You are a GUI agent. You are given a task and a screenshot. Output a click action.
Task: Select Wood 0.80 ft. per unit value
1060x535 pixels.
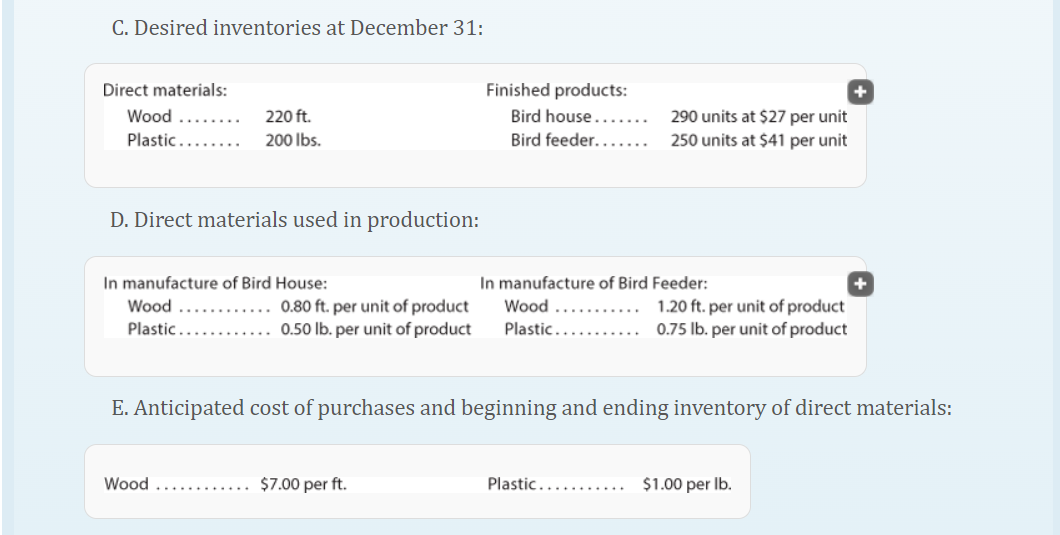pyautogui.click(x=375, y=306)
